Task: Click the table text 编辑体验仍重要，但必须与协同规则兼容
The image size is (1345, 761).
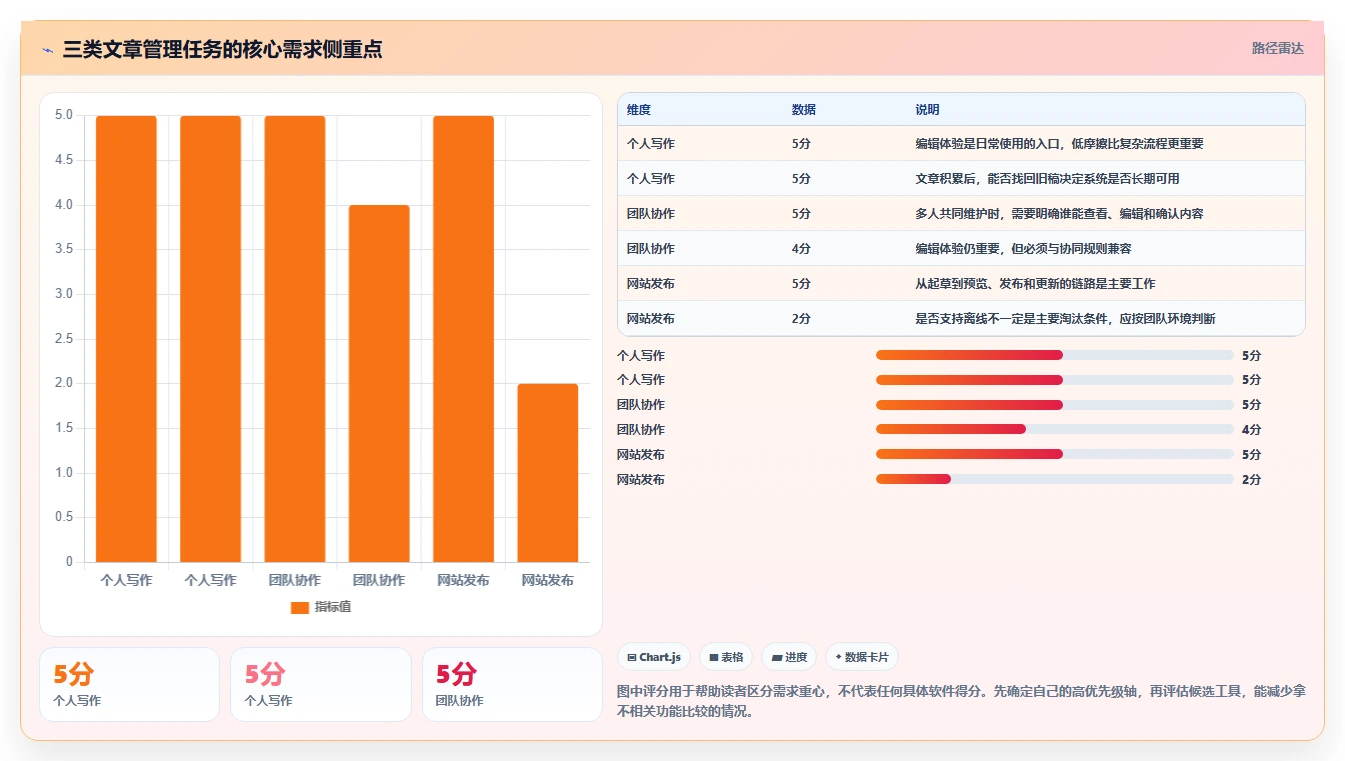Action: point(1023,249)
